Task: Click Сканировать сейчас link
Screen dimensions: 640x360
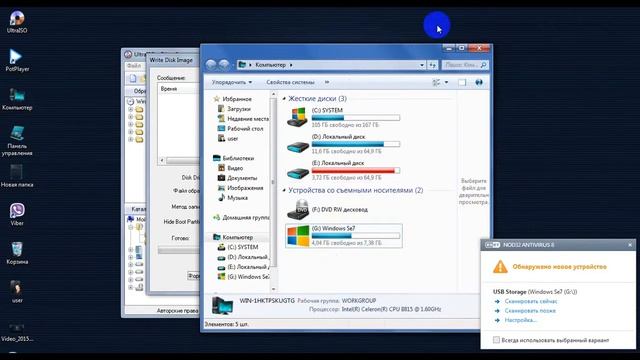Action: 531,301
